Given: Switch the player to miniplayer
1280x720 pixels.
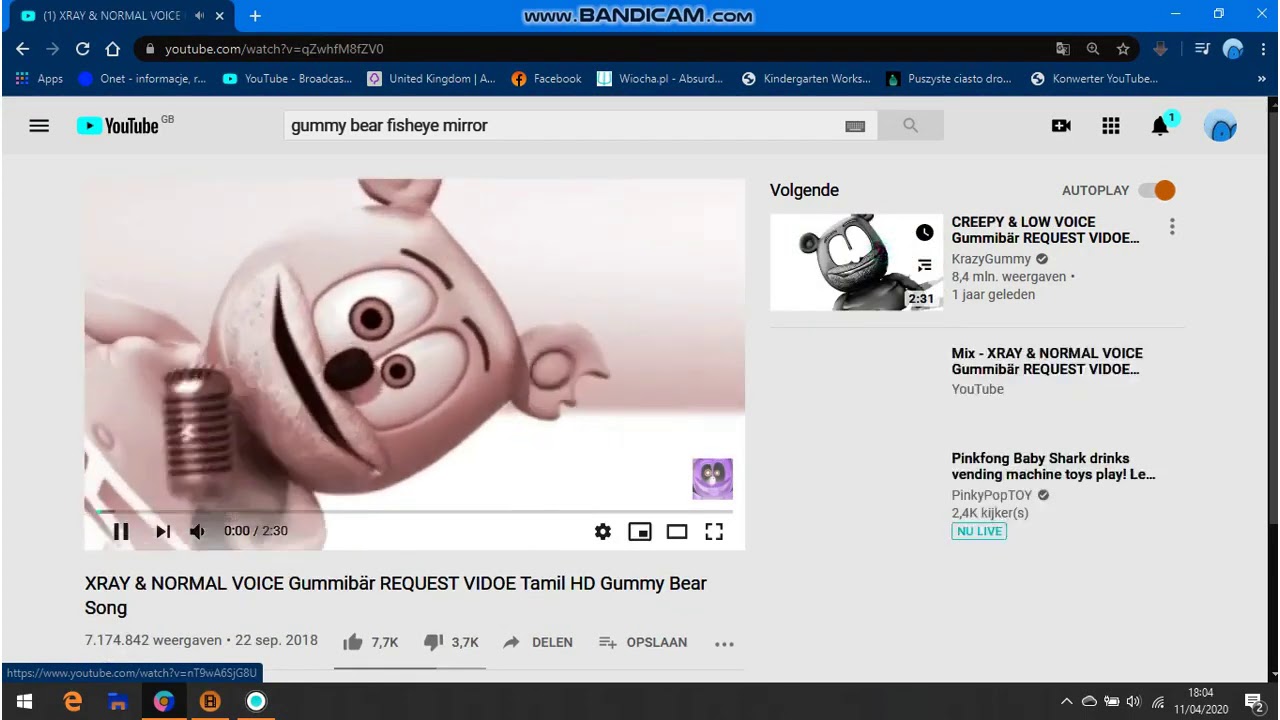Looking at the screenshot, I should coord(640,532).
